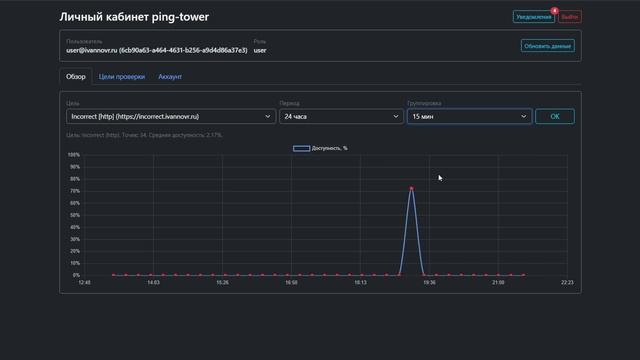This screenshot has width=640, height=360.
Task: Open the Уведомления notifications button
Action: [533, 17]
